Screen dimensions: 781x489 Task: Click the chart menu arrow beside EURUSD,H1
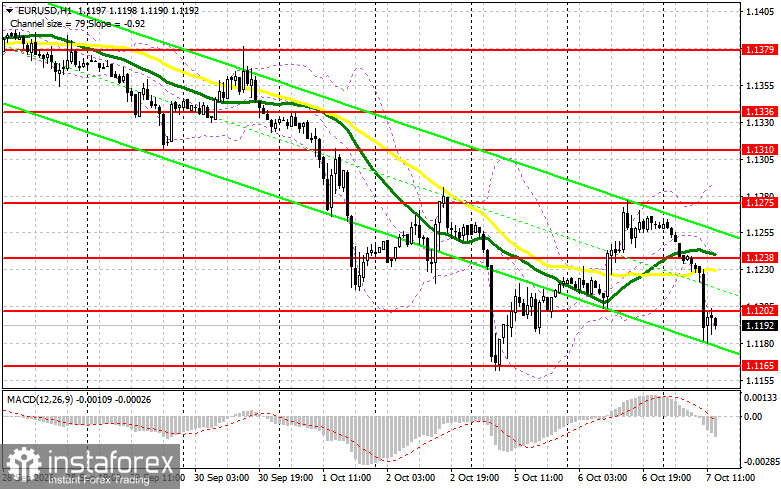coord(10,10)
